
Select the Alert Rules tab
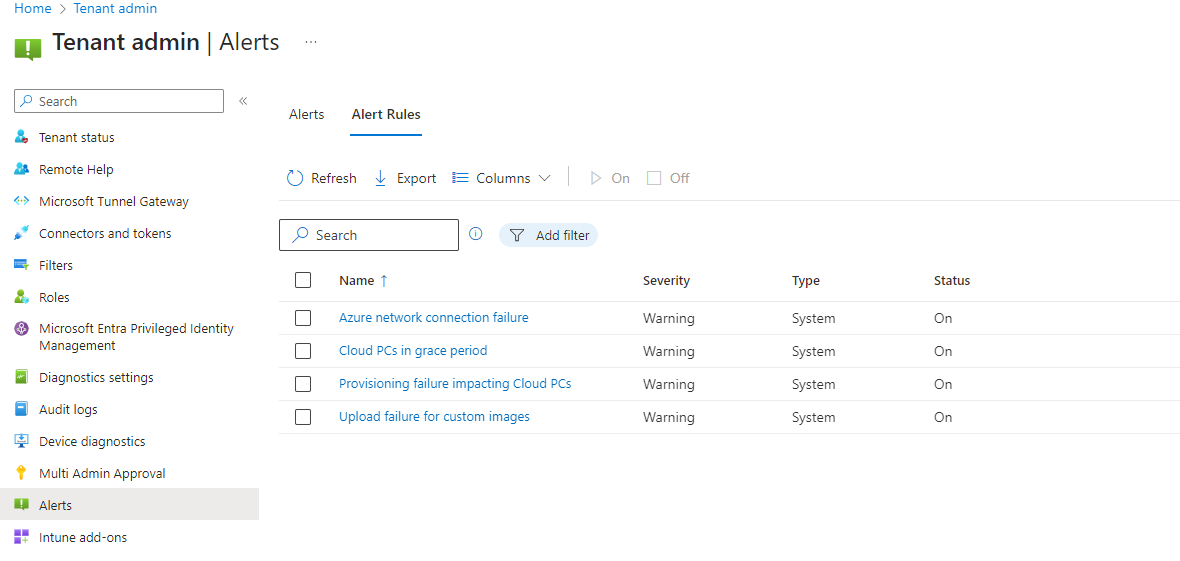pyautogui.click(x=386, y=114)
